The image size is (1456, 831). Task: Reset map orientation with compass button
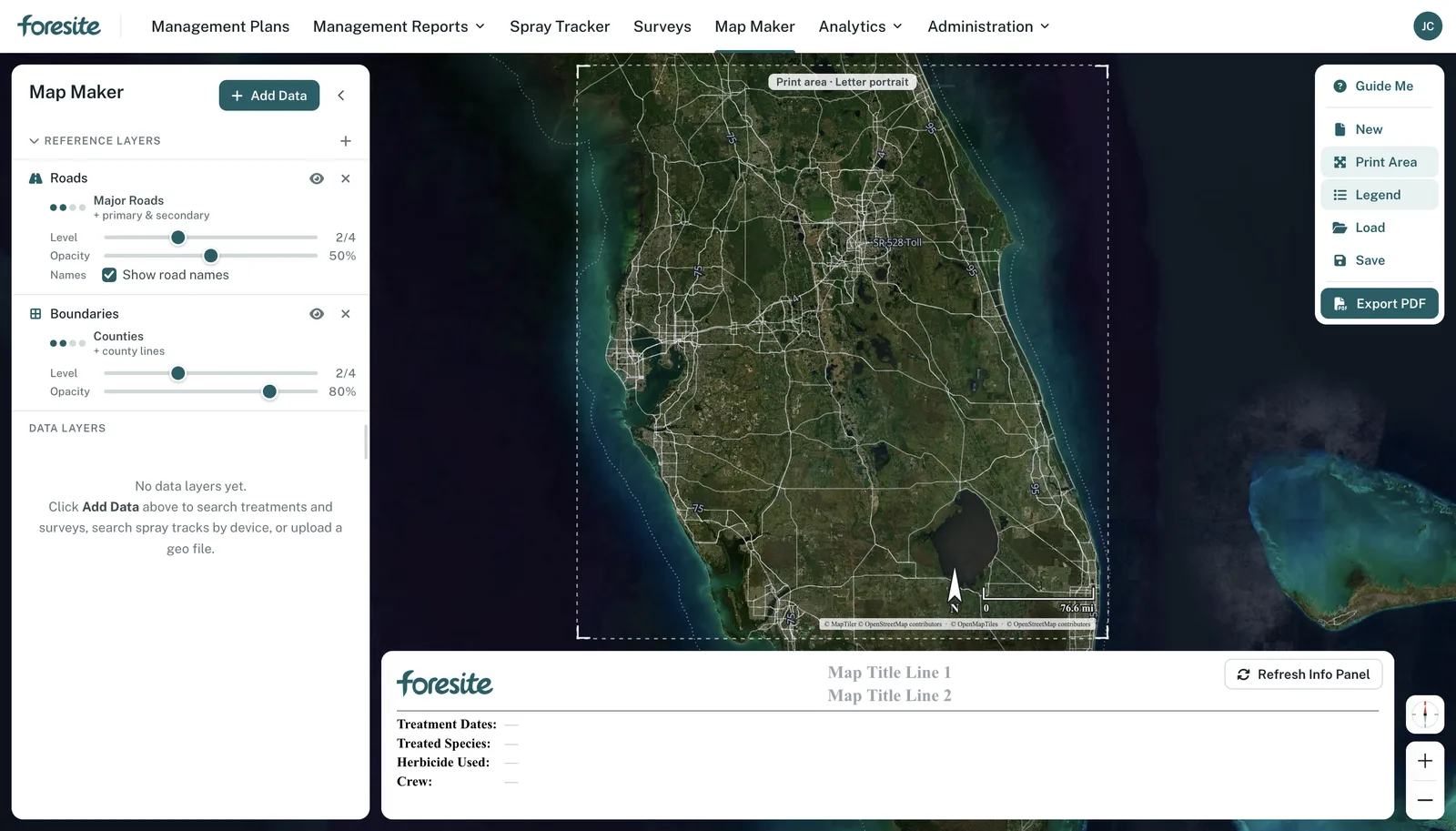coord(1425,714)
